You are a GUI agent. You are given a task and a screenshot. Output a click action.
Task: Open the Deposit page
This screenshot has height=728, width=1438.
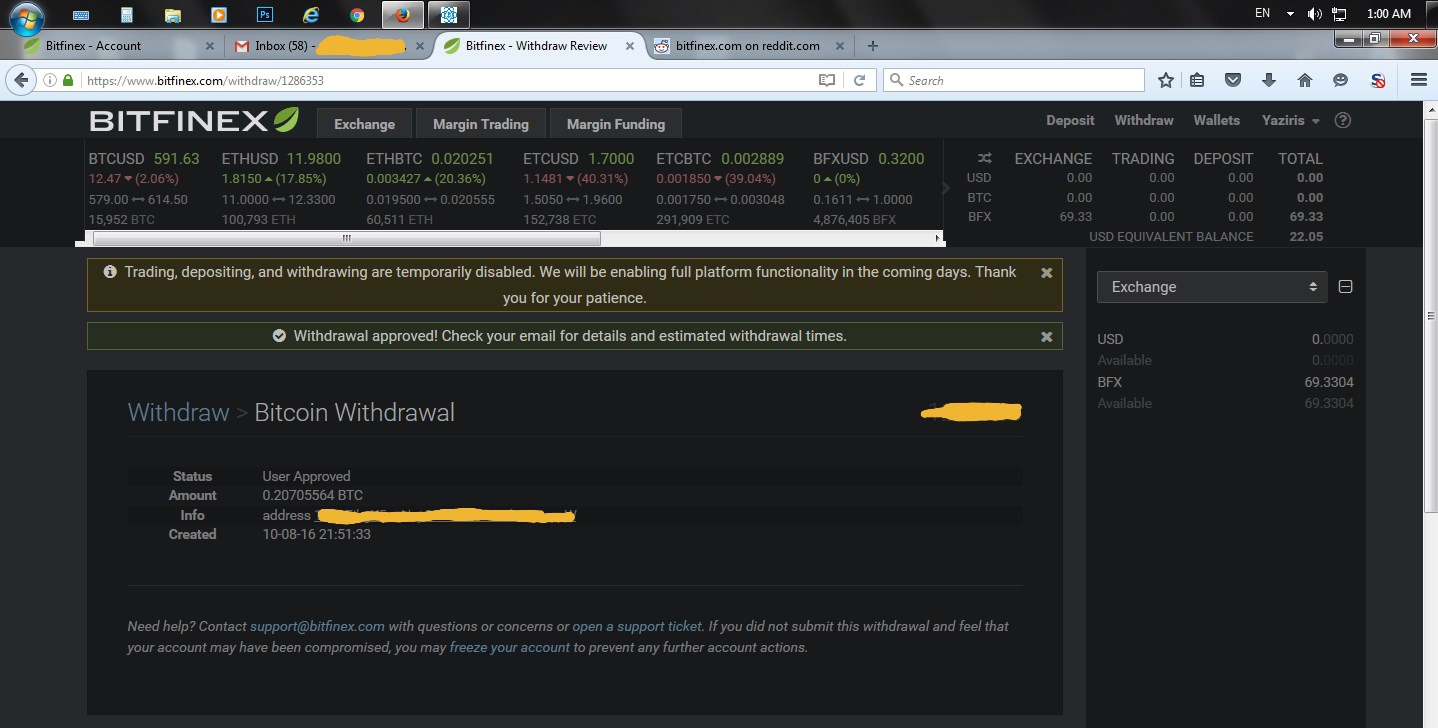[1070, 120]
